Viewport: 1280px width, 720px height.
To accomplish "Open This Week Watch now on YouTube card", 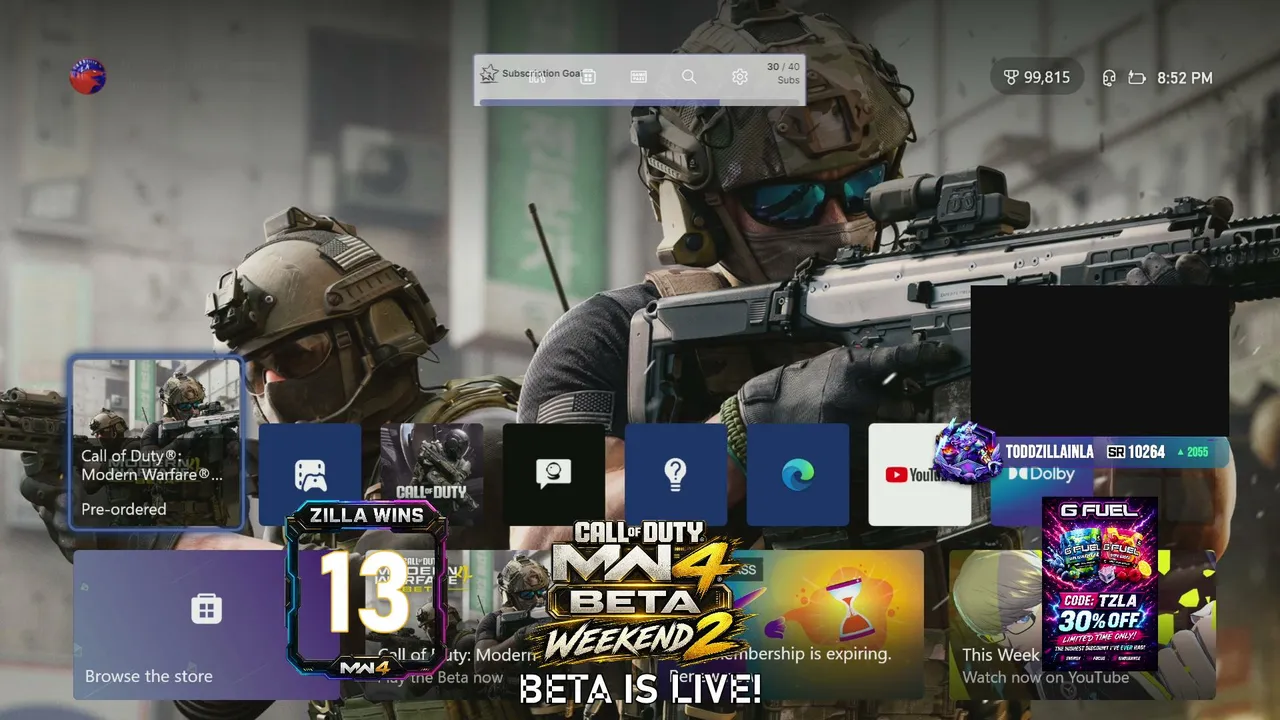I will tap(1082, 625).
